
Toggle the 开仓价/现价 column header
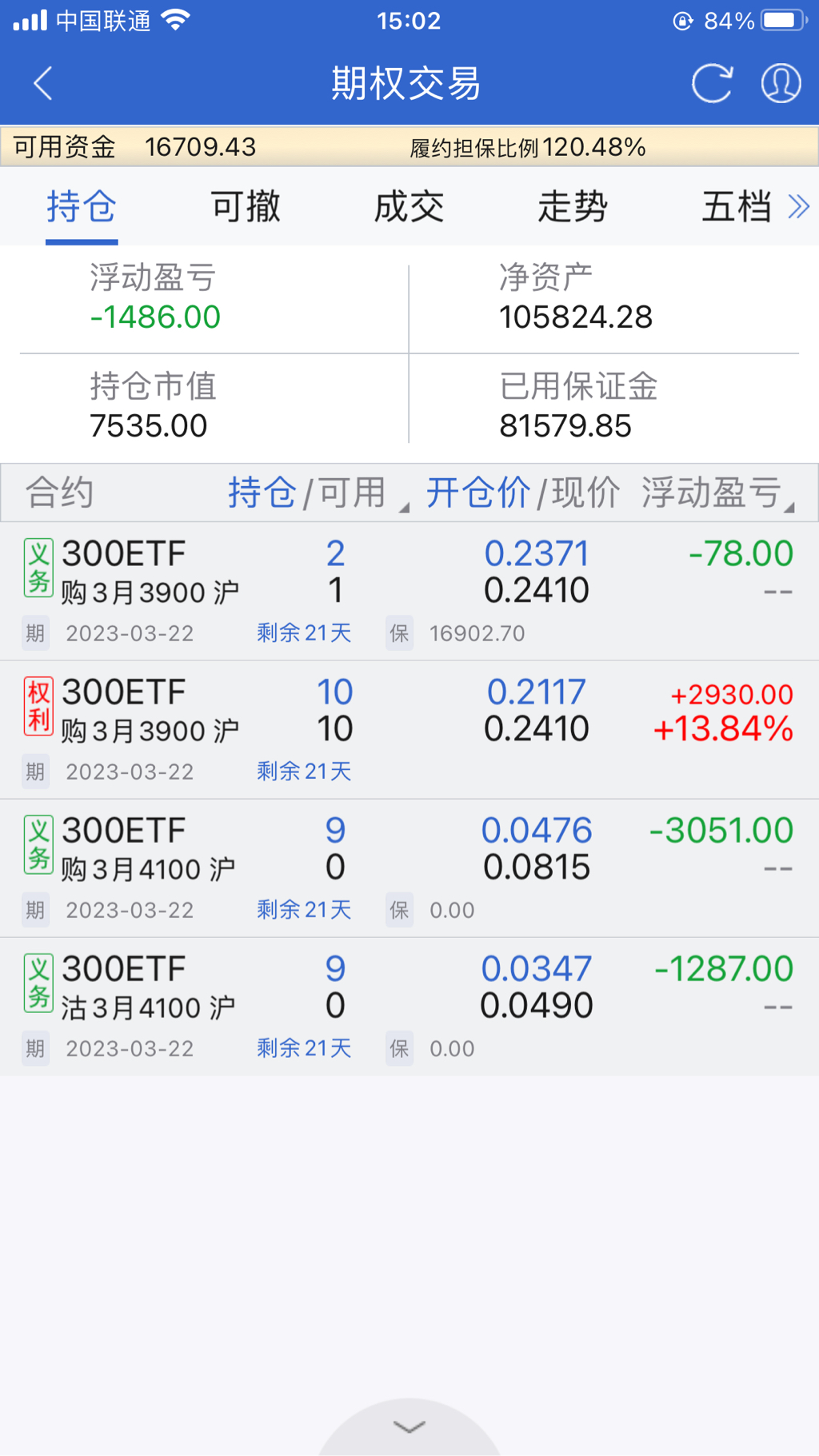click(x=522, y=493)
